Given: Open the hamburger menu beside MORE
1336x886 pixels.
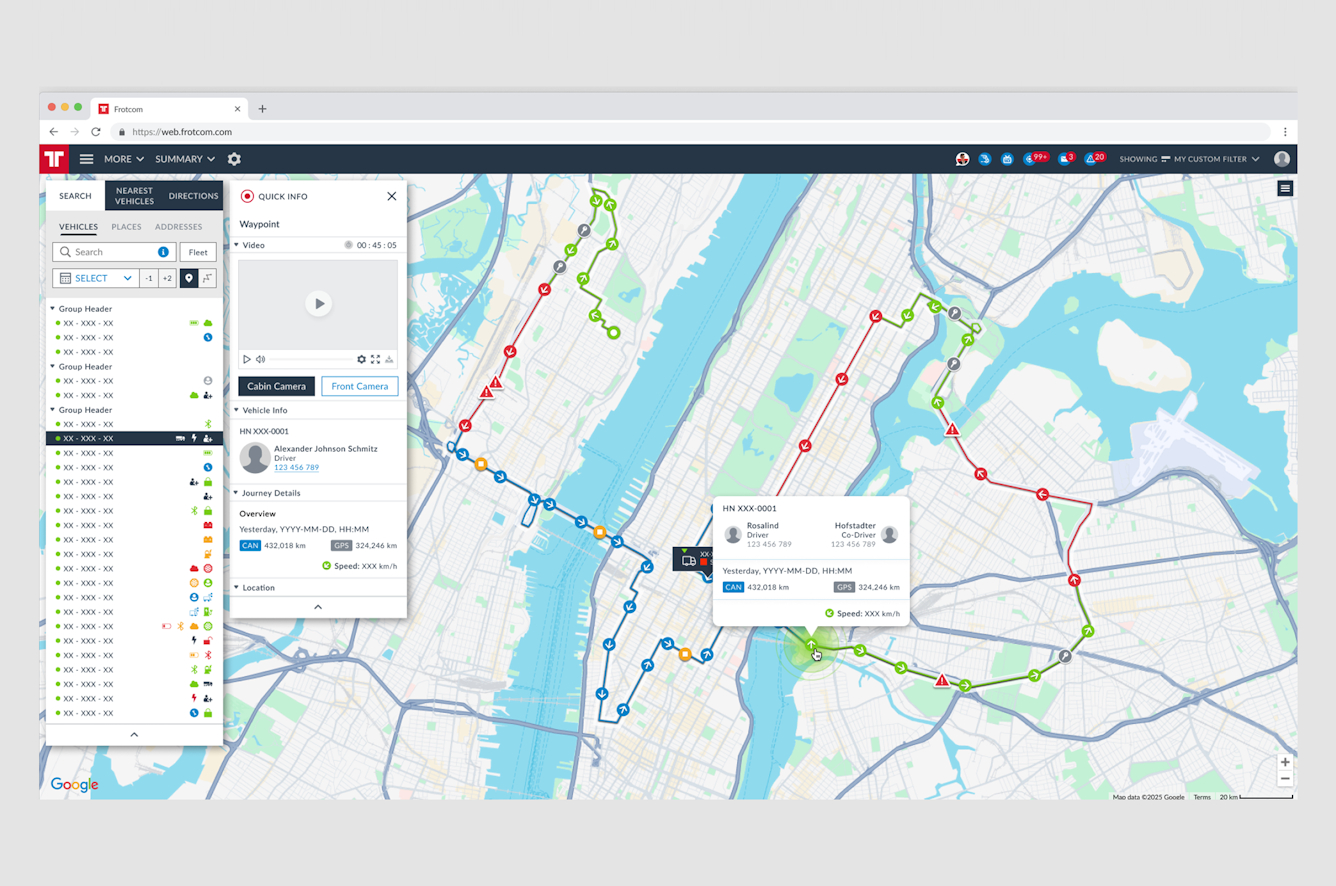Looking at the screenshot, I should pos(86,159).
